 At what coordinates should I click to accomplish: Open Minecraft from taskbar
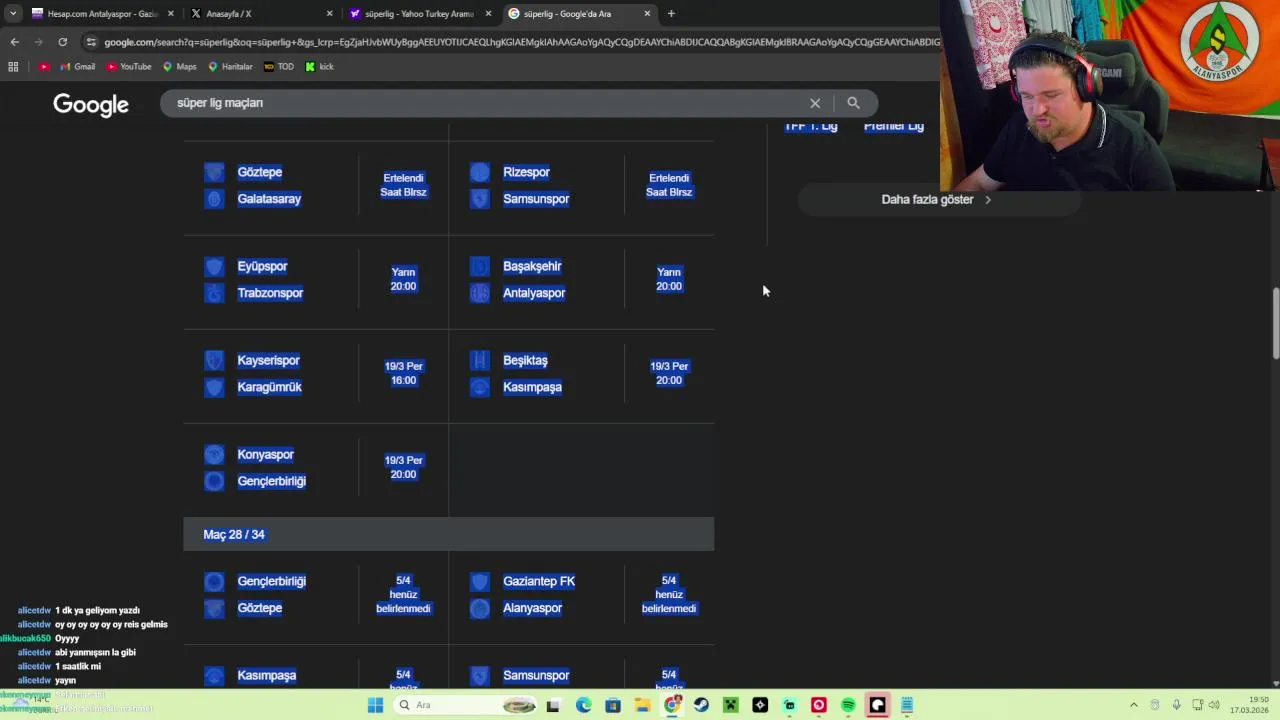pyautogui.click(x=731, y=705)
